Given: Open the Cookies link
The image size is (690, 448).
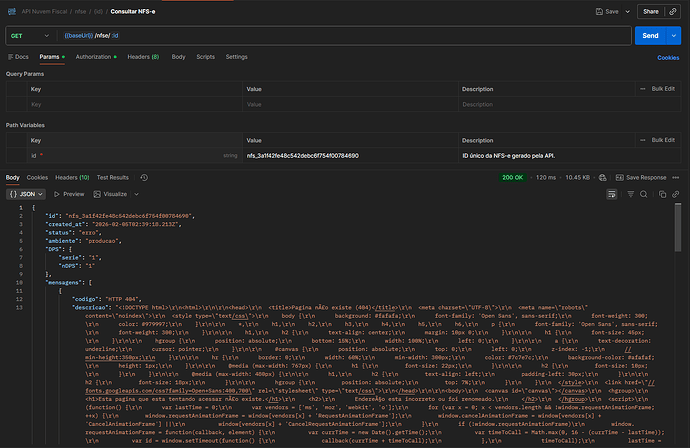Looking at the screenshot, I should (667, 58).
